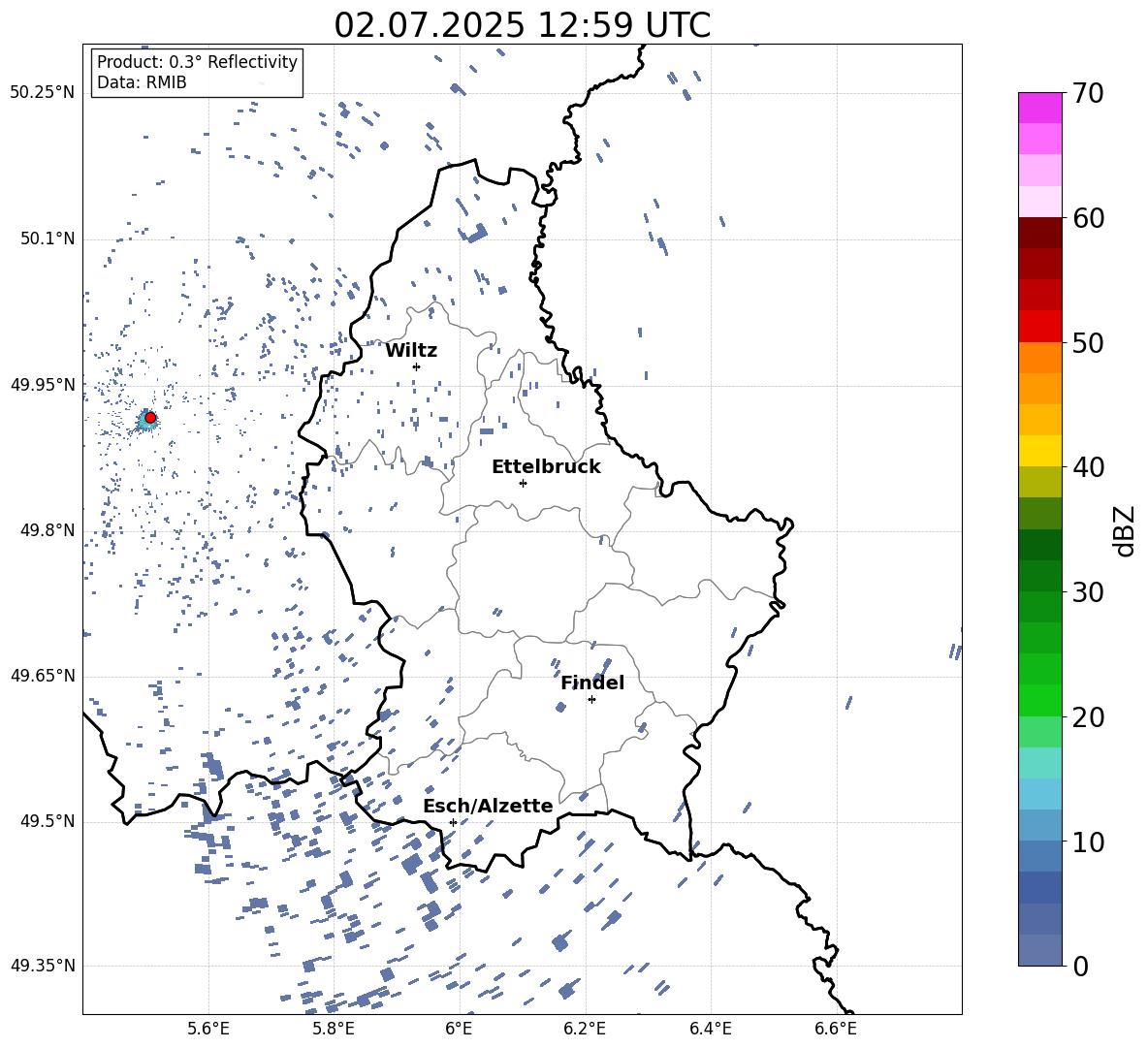
Task: Click the longitude label 6°E
Action: pyautogui.click(x=459, y=1029)
